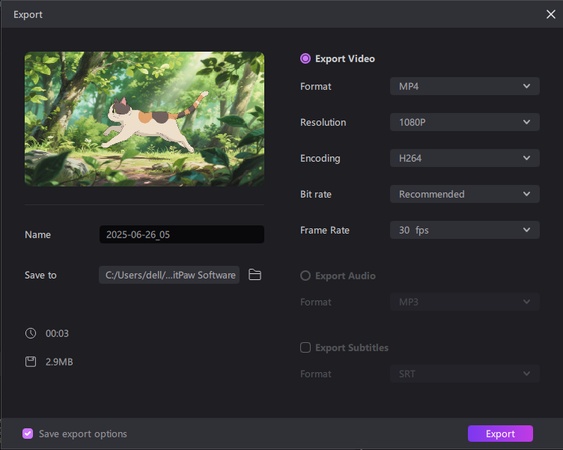Click the 2.9MB file size text

point(59,362)
